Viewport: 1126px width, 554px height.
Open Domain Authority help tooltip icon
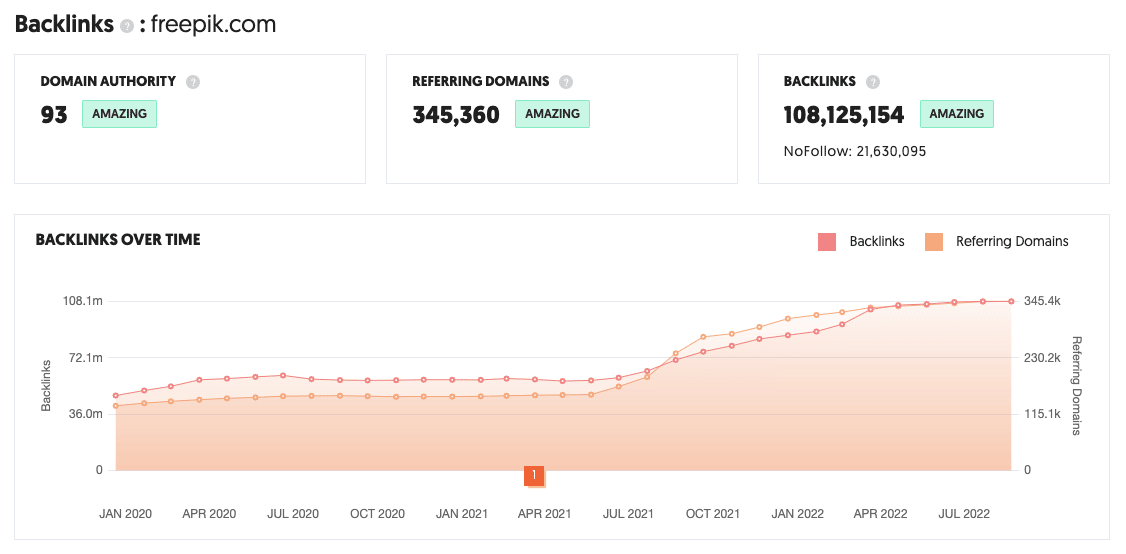pos(192,82)
